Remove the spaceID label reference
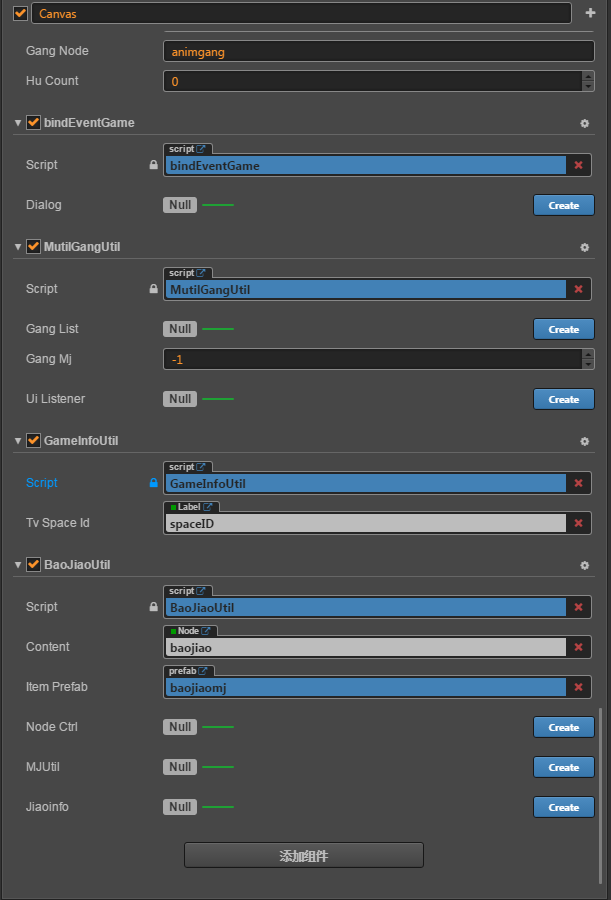The image size is (611, 900). coord(578,523)
